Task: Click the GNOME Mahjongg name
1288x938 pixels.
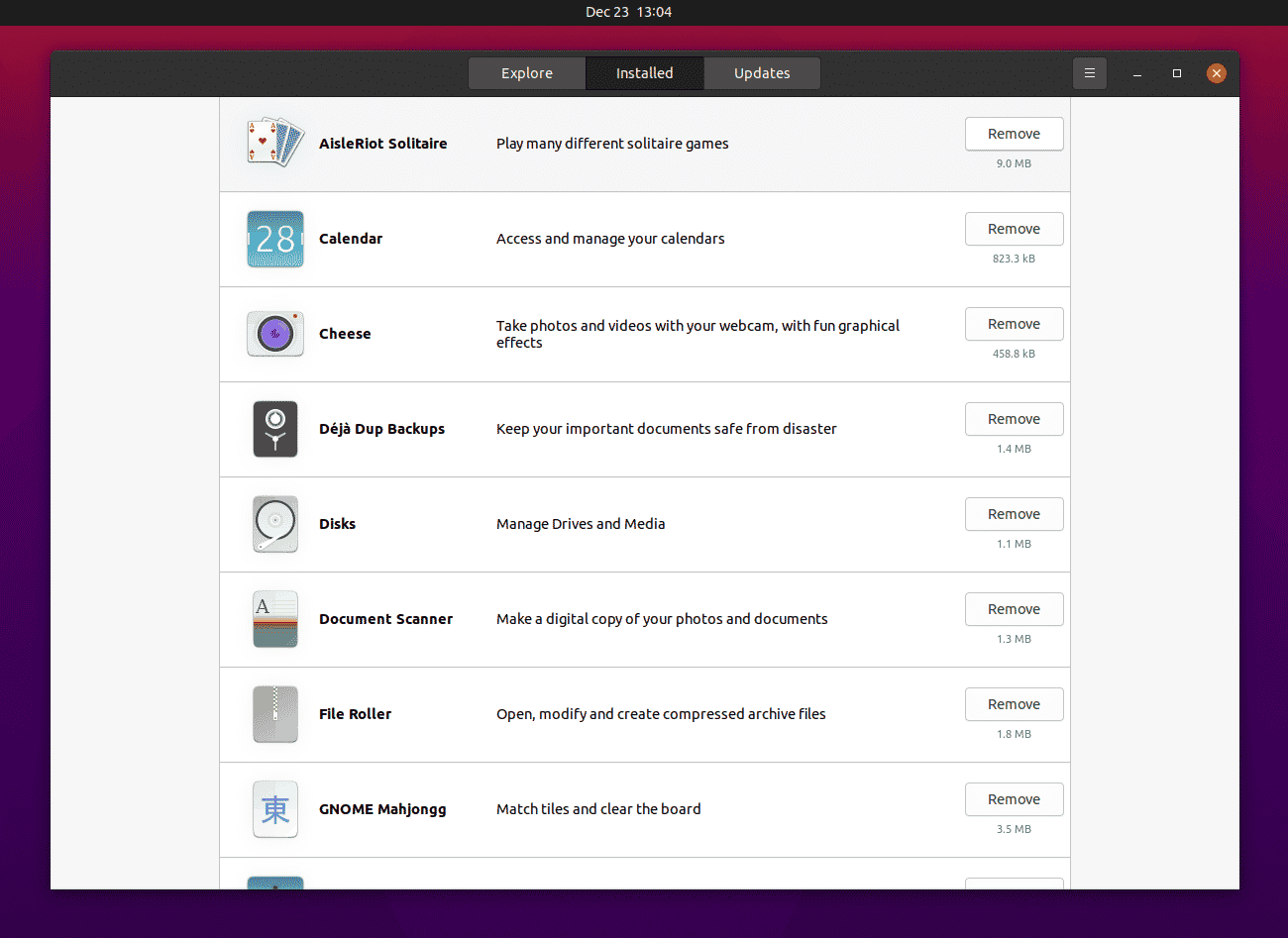Action: (x=382, y=809)
